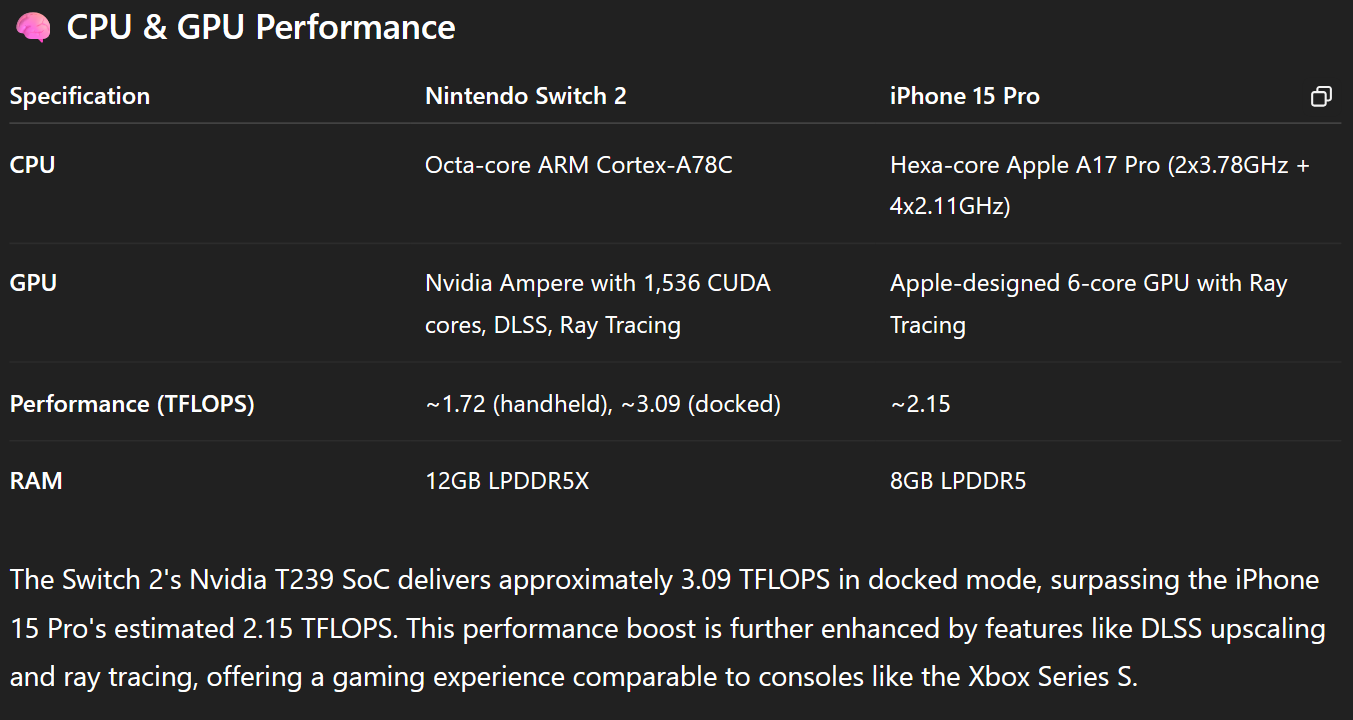Click the CPU row label

[x=33, y=165]
